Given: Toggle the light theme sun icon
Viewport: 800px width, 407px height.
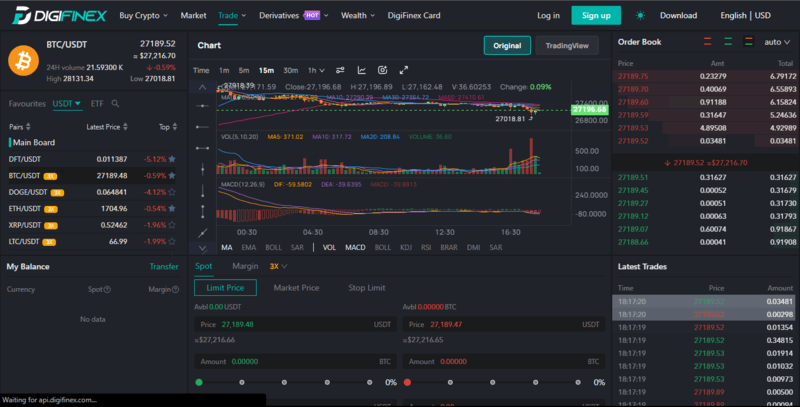Looking at the screenshot, I should 640,15.
